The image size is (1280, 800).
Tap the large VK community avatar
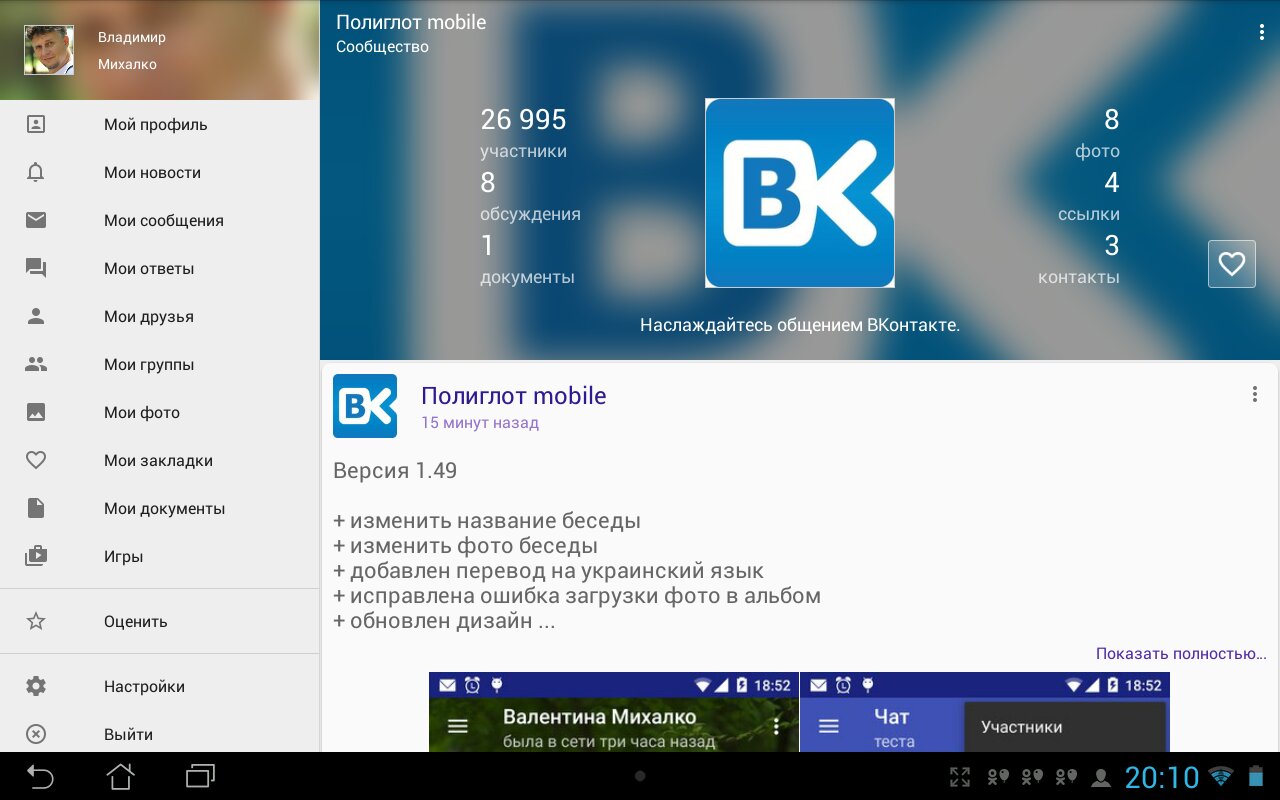click(x=799, y=193)
